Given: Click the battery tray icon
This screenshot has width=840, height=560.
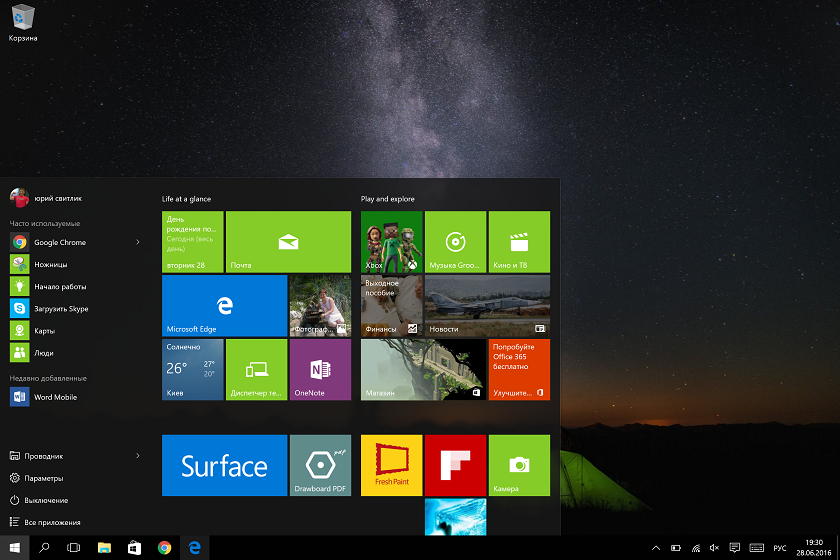Looking at the screenshot, I should click(676, 548).
